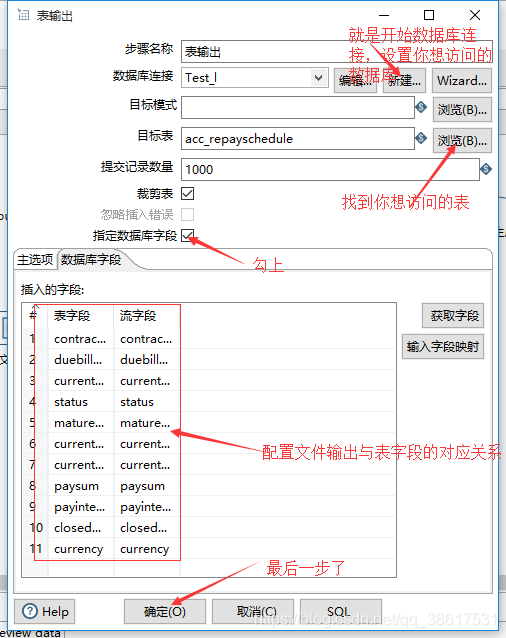Click the current... table field in row 7
The height and width of the screenshot is (638, 506).
(81, 465)
